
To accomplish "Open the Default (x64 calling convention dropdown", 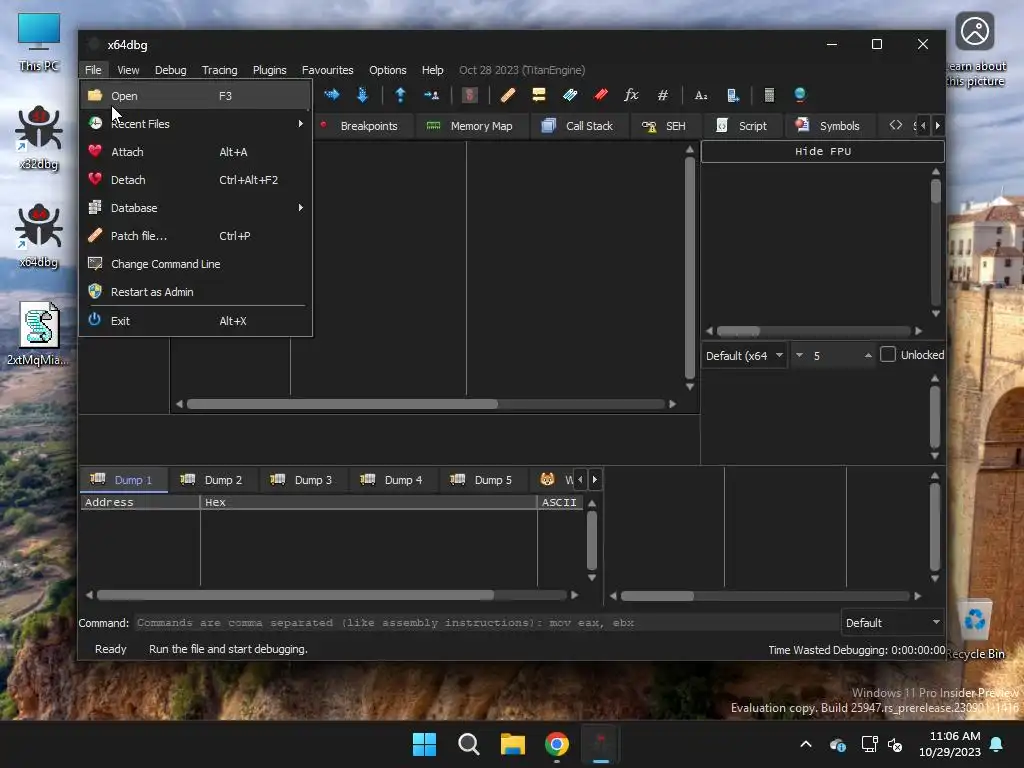I will coord(744,355).
